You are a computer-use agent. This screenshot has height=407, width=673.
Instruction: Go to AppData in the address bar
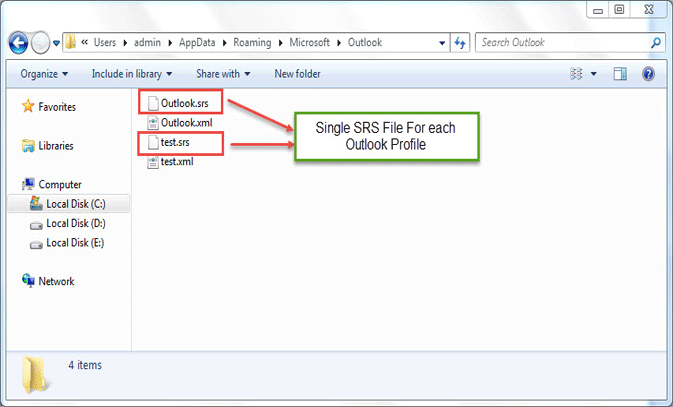coord(197,42)
